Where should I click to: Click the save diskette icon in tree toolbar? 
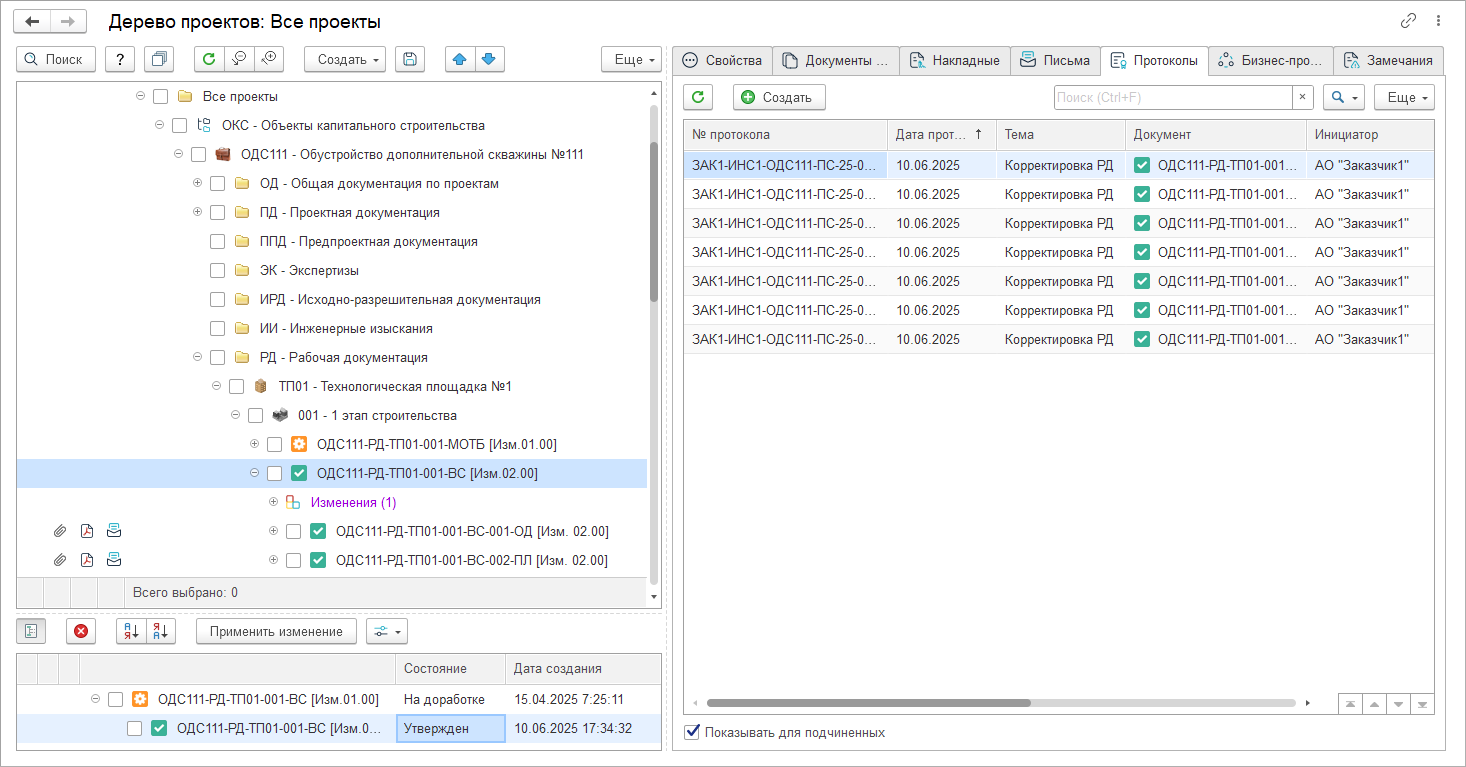tap(410, 60)
